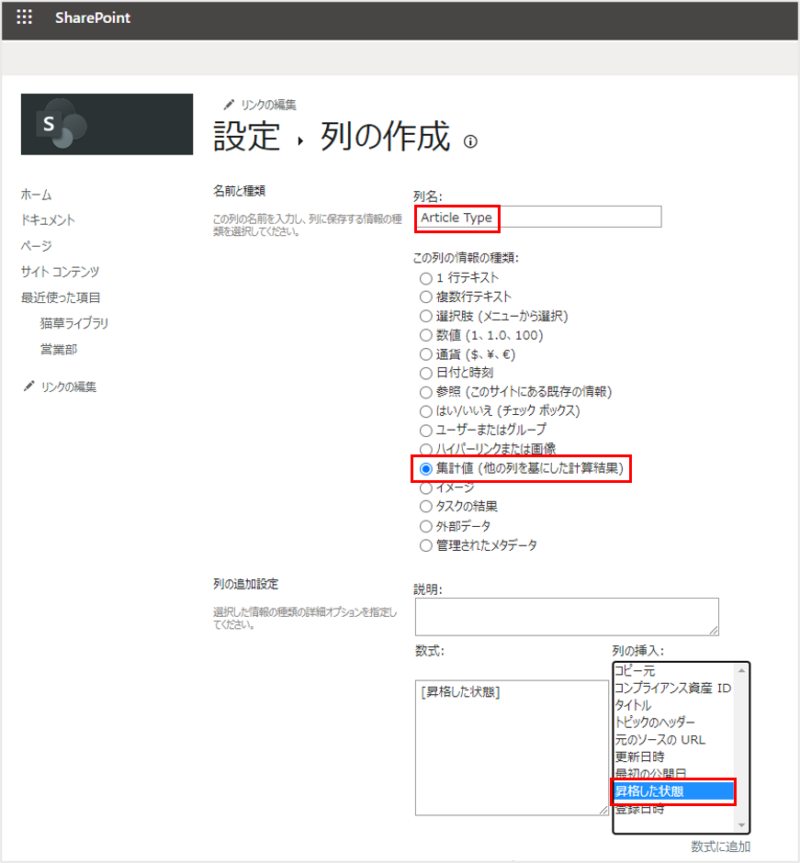Open ホーム in the left navigation
This screenshot has width=800, height=863.
(36, 194)
